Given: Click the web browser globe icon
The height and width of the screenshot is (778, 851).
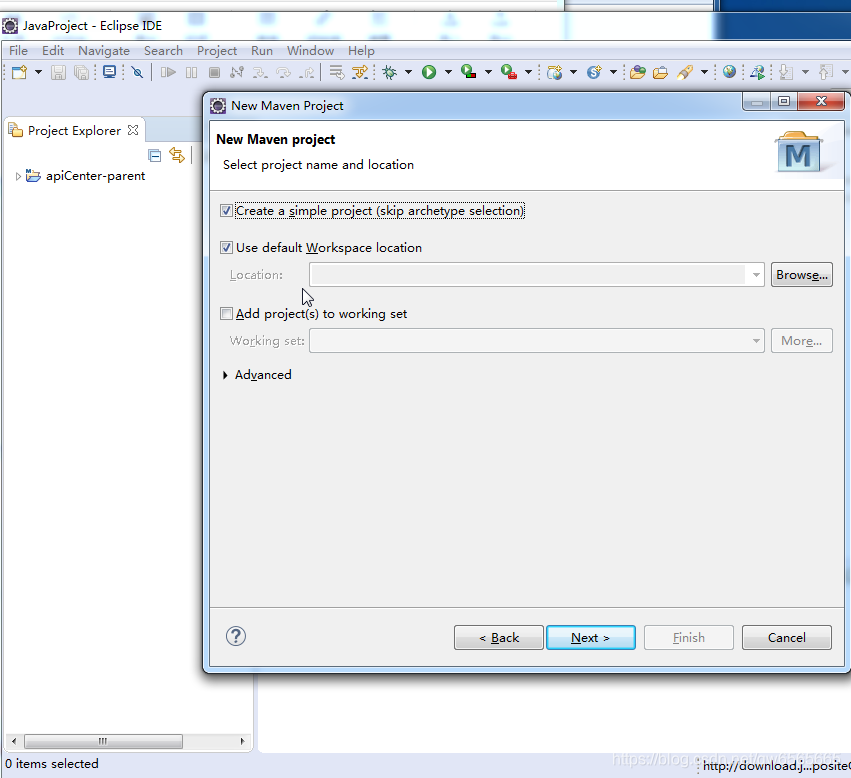Looking at the screenshot, I should tap(729, 72).
